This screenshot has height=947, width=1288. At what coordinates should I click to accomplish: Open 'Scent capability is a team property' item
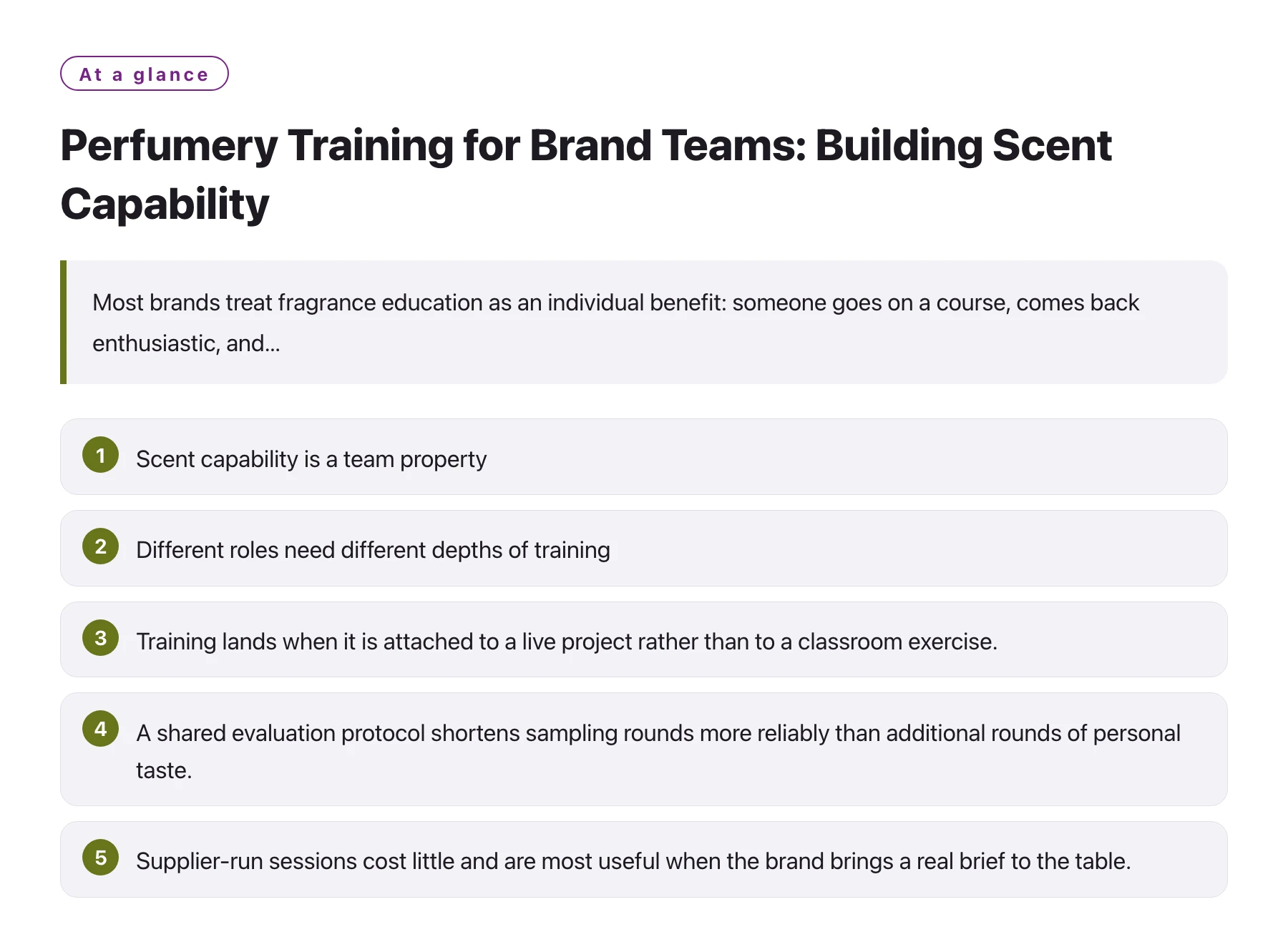(311, 458)
